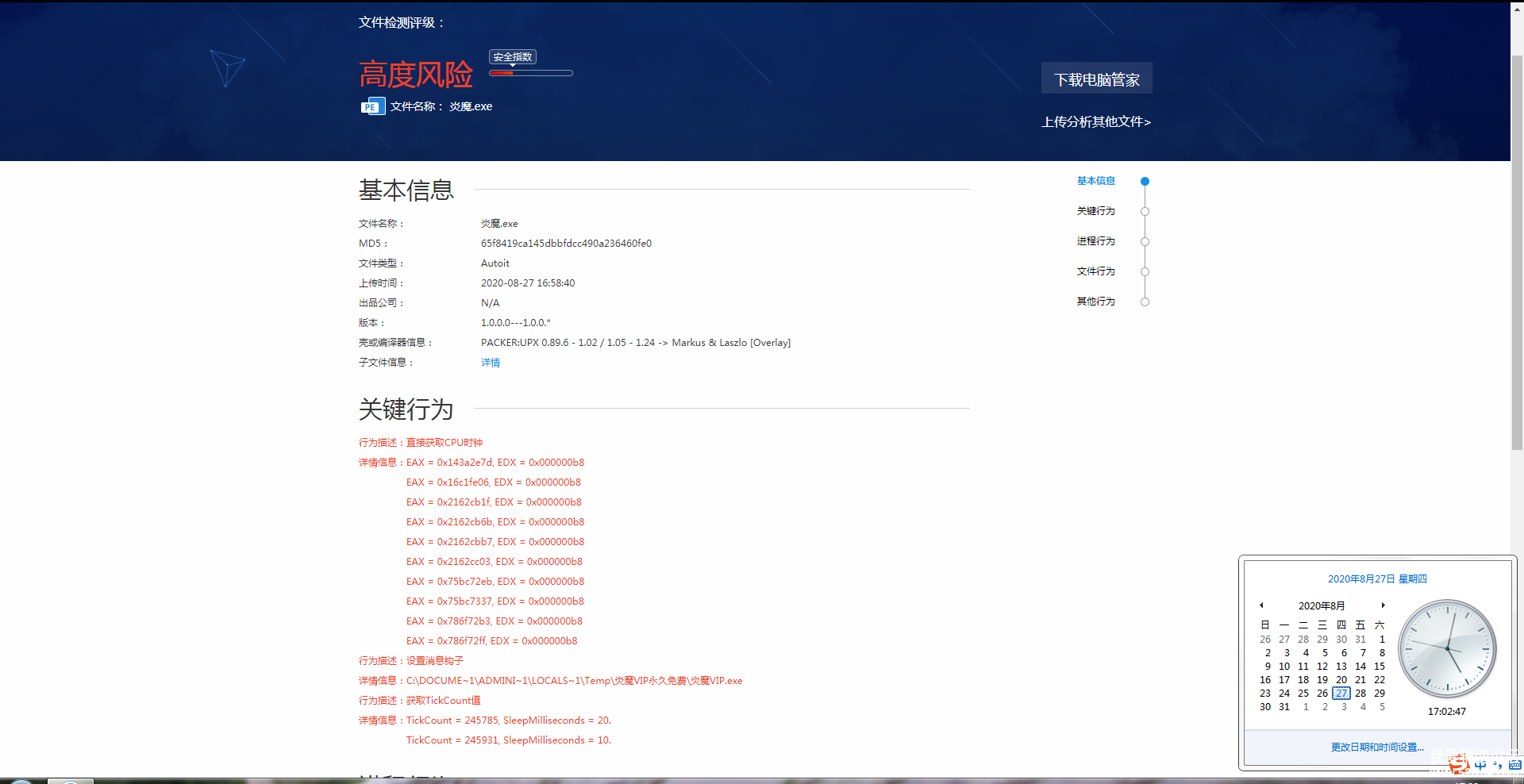Select the 基本信息 navigation dot
The height and width of the screenshot is (784, 1524).
1145,182
